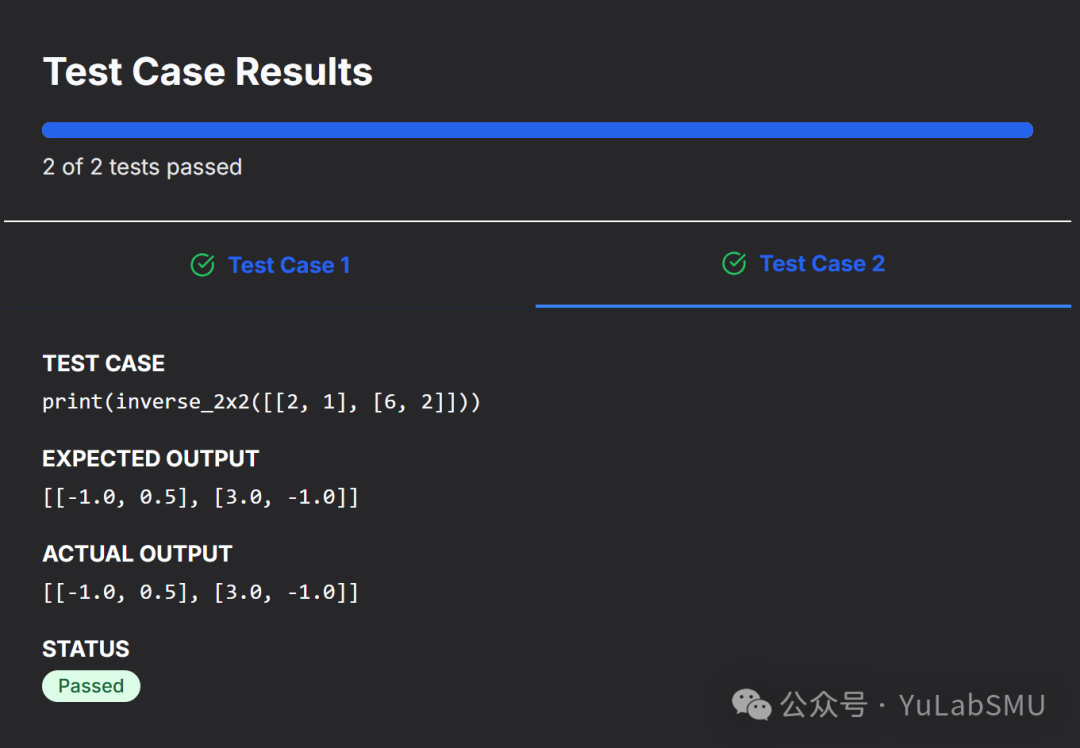
Task: Click the "2 of 2 tests passed" summary
Action: 142,167
